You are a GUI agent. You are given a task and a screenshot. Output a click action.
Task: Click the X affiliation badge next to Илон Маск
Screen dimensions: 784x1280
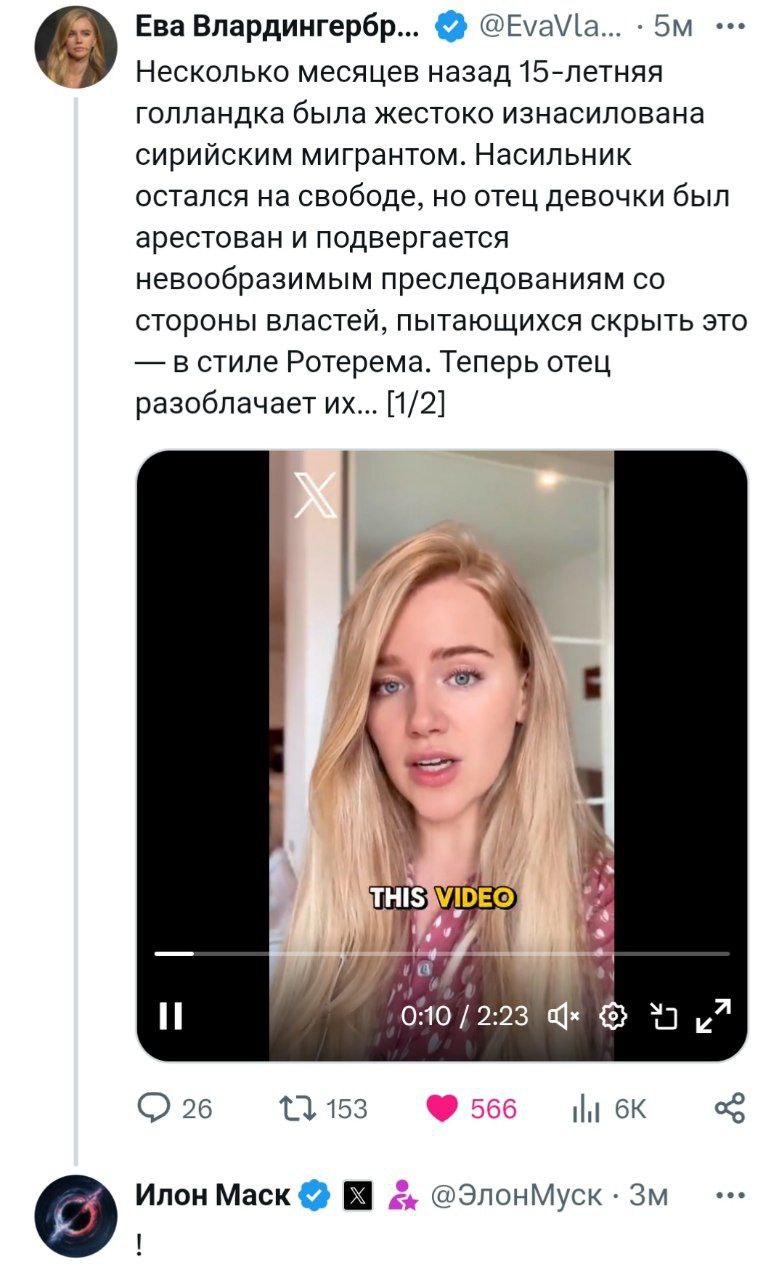point(358,1195)
